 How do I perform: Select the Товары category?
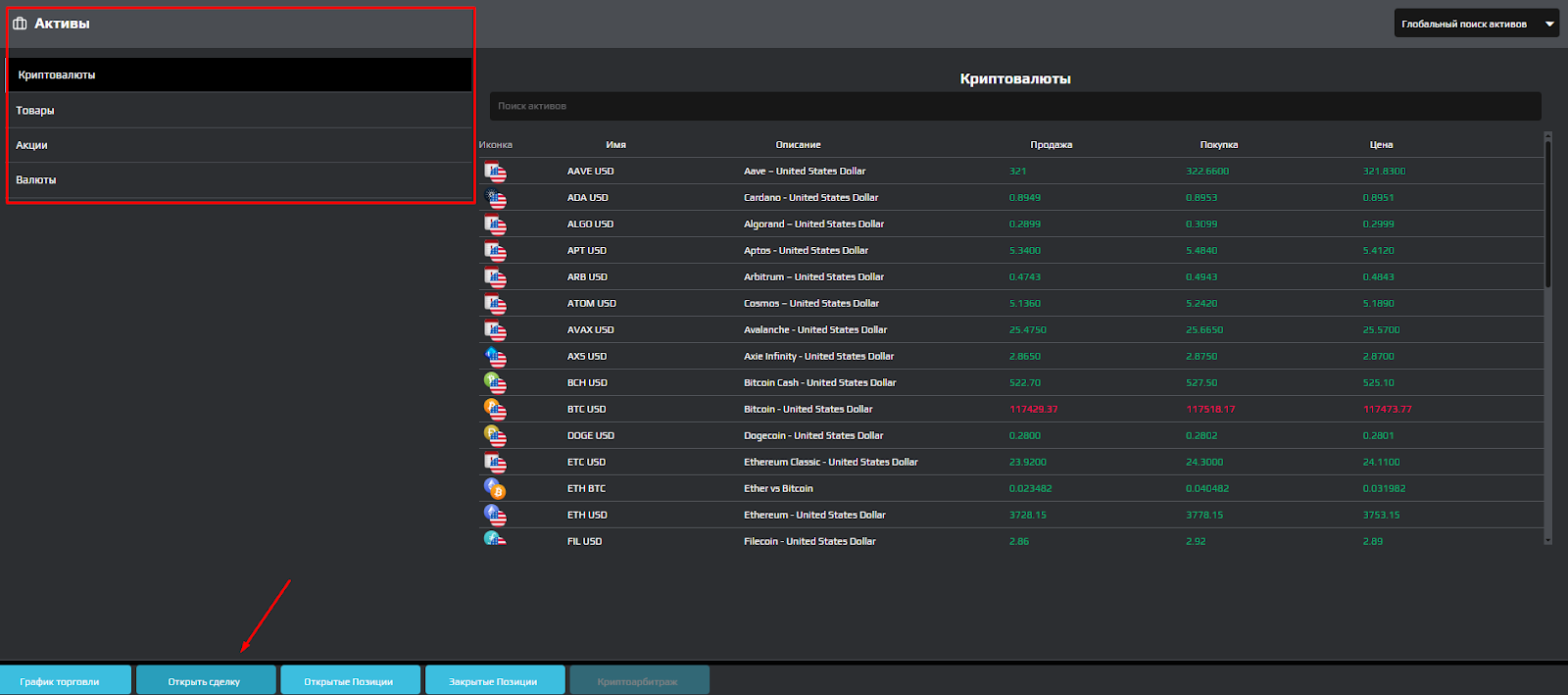(x=239, y=111)
